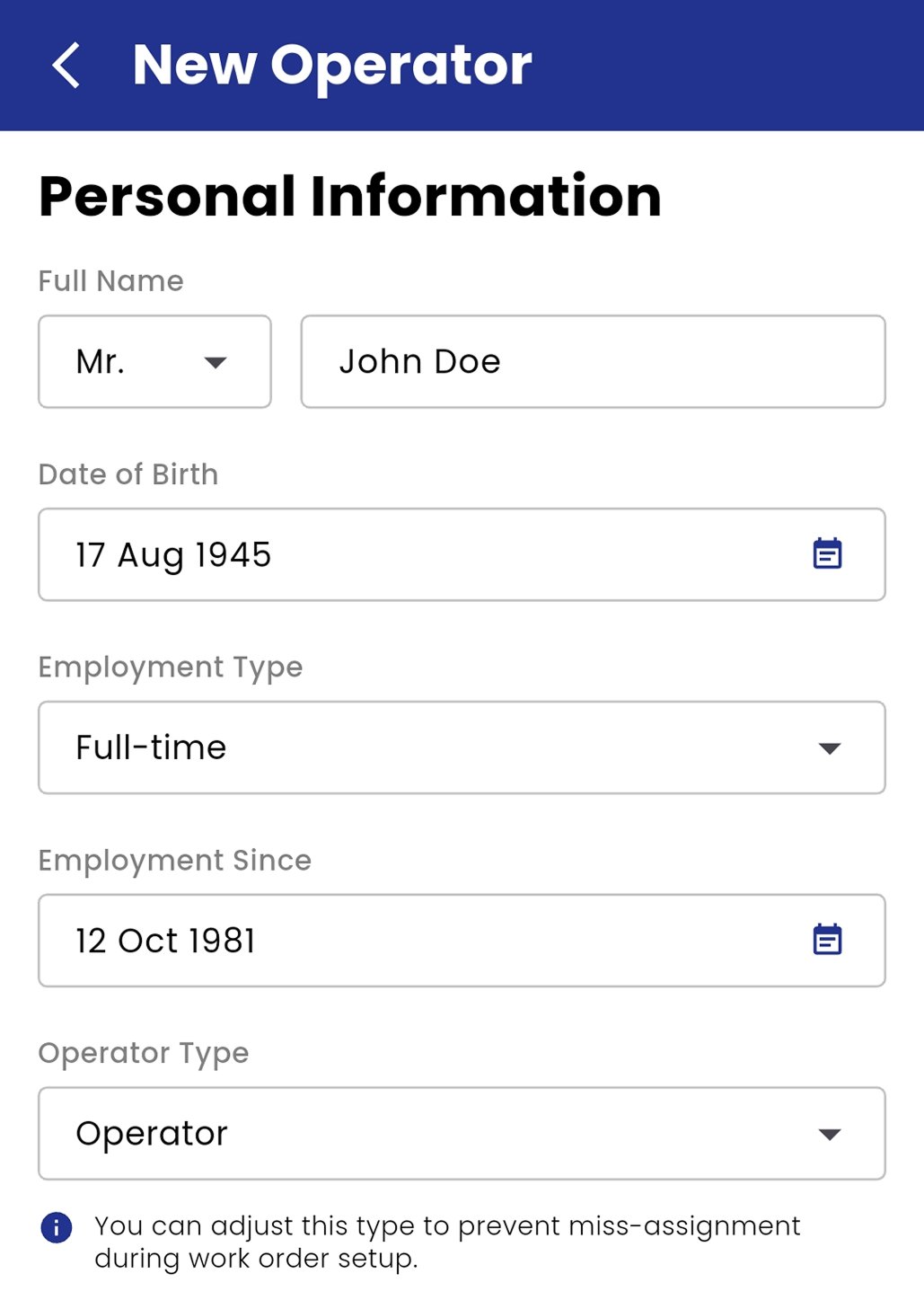Viewport: 924px width, 1300px height.
Task: Click the Operator Type dropdown chevron
Action: 831,1134
